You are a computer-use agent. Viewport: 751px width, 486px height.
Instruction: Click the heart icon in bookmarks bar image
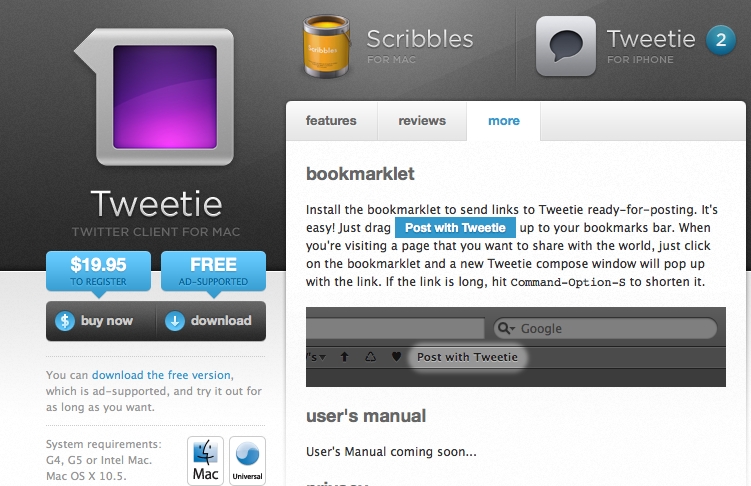(396, 357)
